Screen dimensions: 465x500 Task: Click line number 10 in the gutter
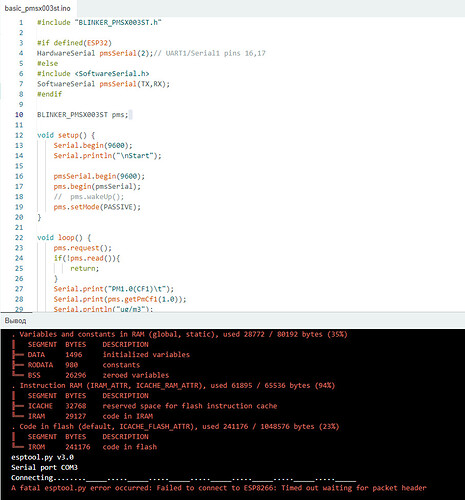[19, 115]
